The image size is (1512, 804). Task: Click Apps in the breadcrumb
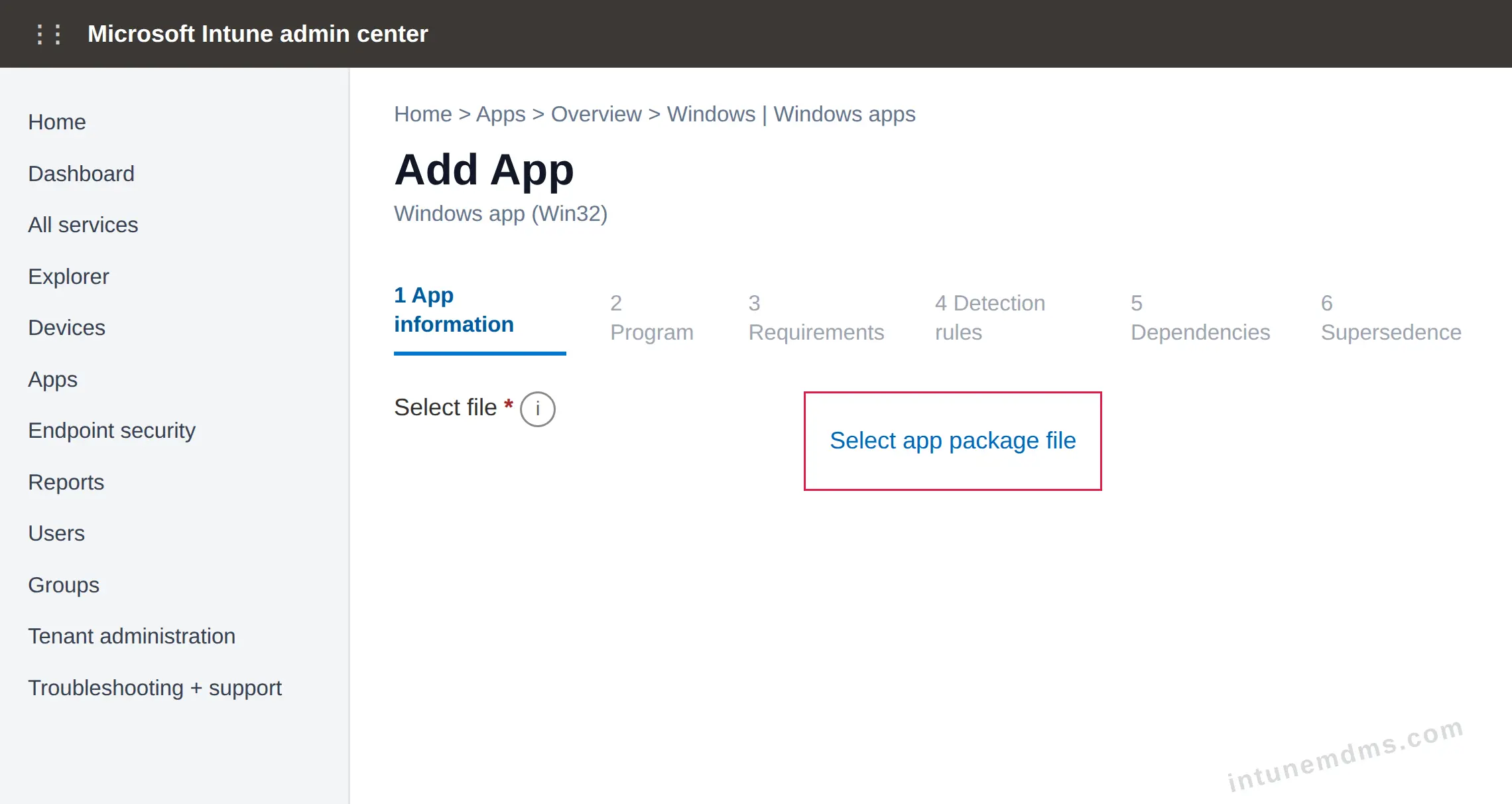tap(501, 114)
